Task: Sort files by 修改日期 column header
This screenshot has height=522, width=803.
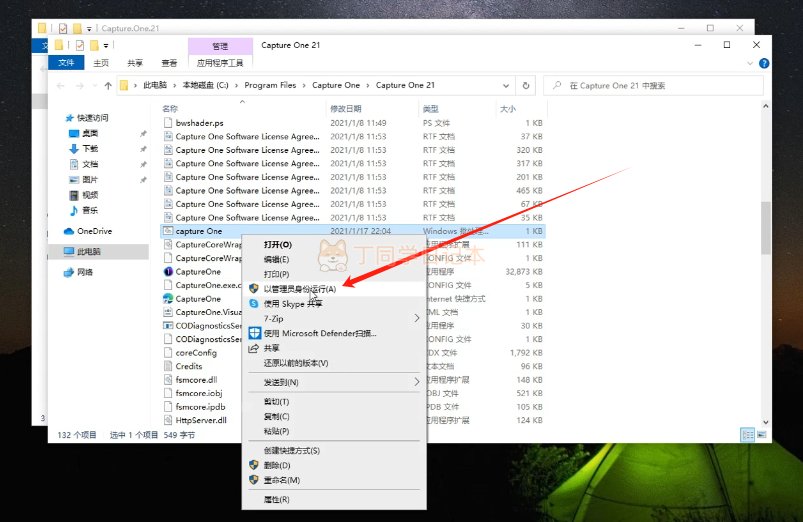Action: tap(346, 109)
